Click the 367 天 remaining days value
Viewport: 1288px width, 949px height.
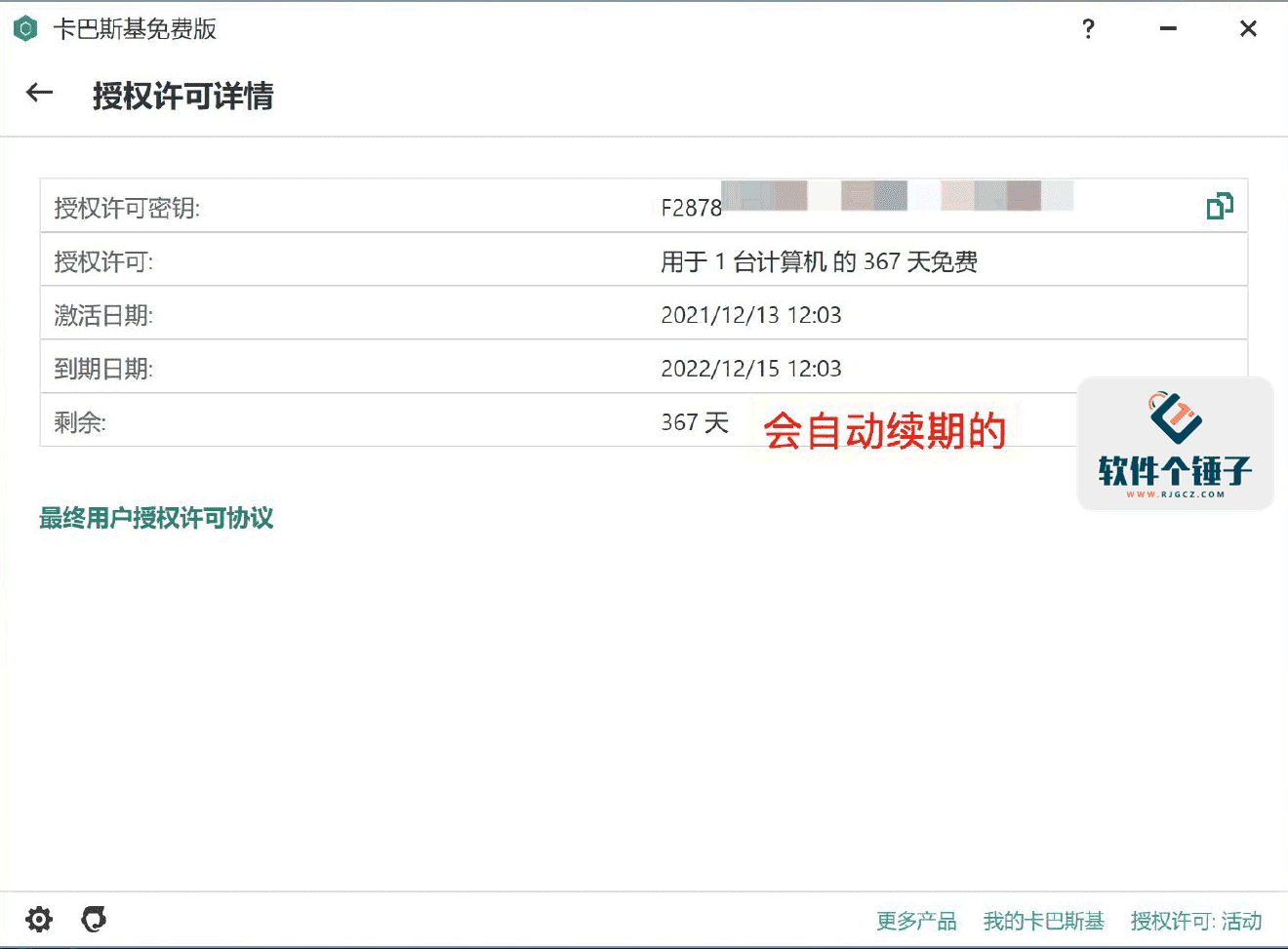pyautogui.click(x=695, y=422)
